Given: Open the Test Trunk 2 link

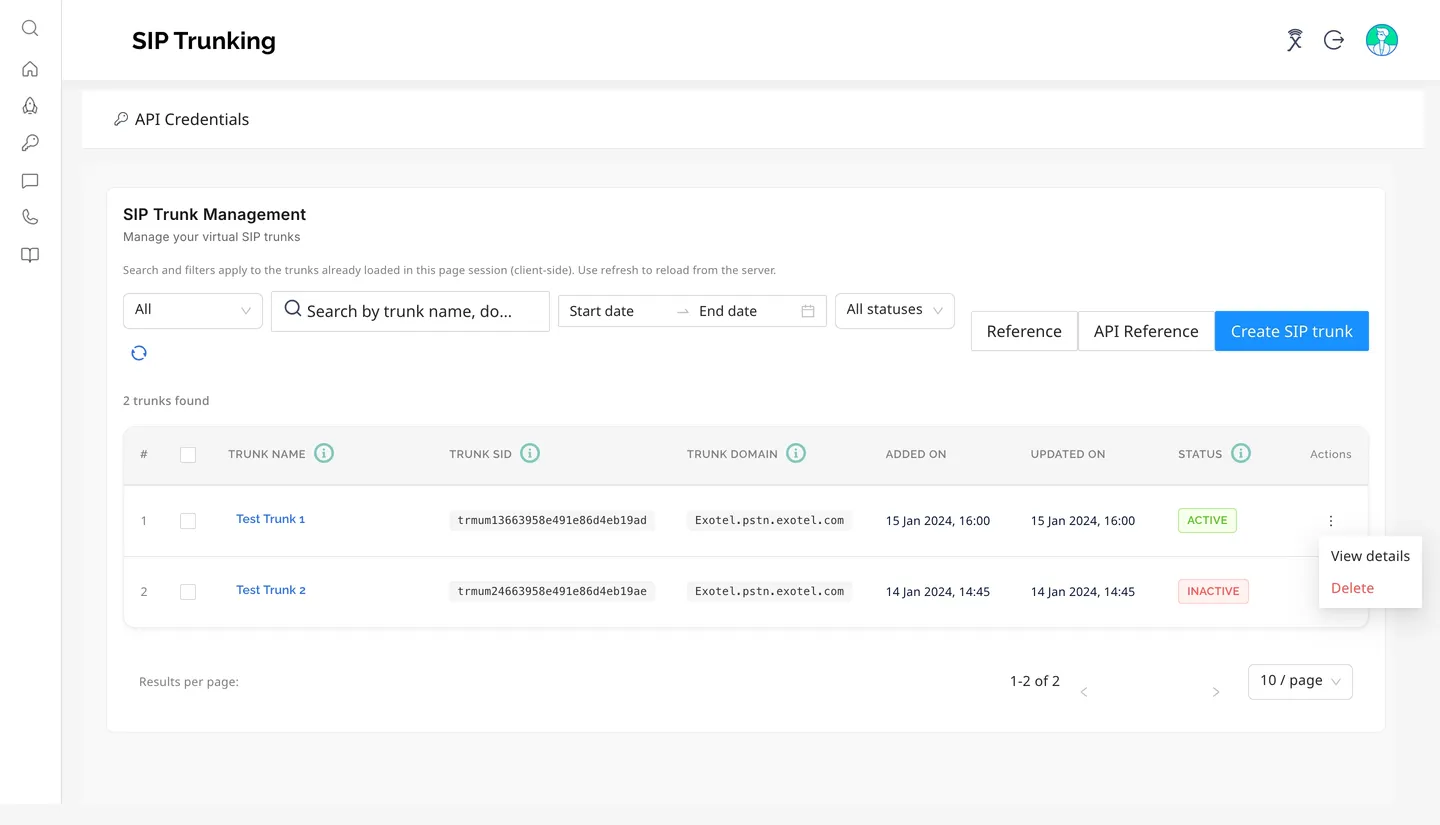Looking at the screenshot, I should [x=271, y=590].
